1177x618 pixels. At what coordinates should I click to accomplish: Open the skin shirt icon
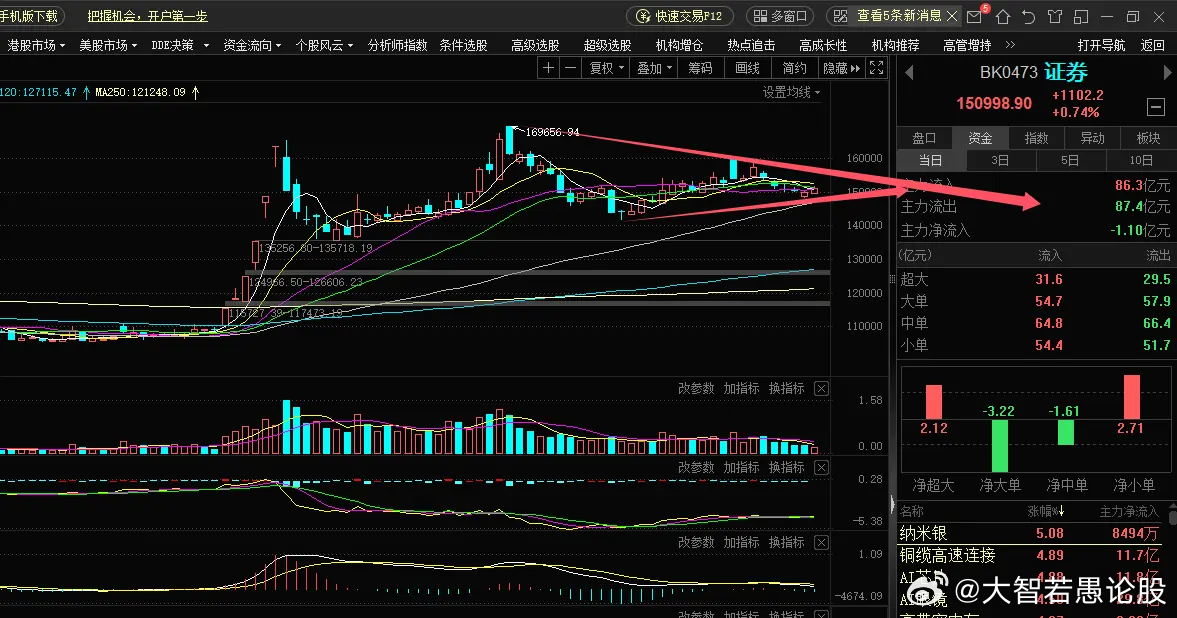(x=1055, y=16)
